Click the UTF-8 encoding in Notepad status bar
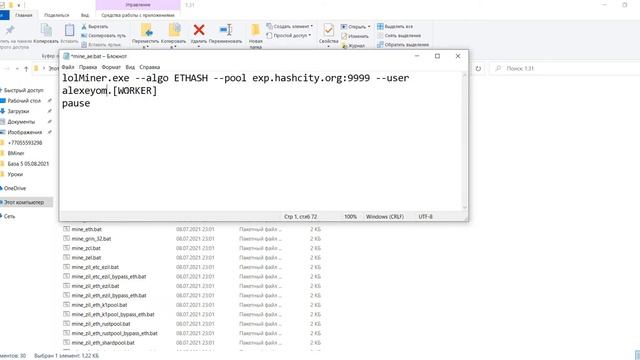 point(425,217)
